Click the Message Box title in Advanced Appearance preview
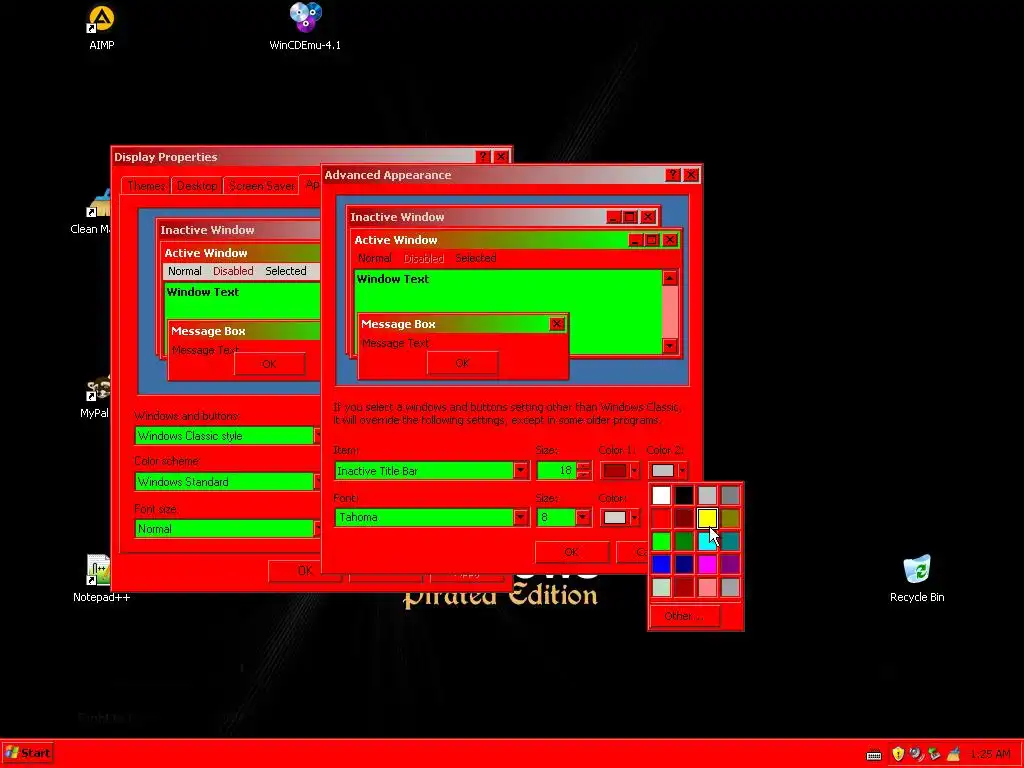 click(398, 324)
